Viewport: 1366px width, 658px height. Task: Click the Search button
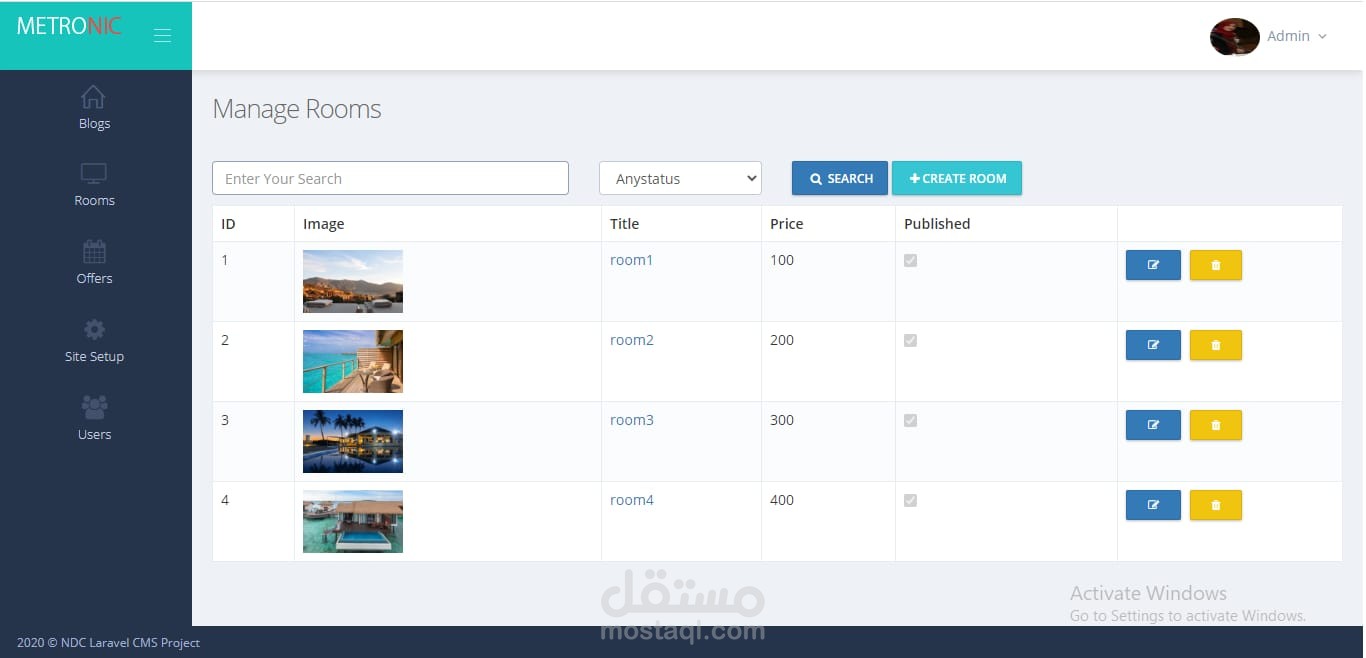840,178
